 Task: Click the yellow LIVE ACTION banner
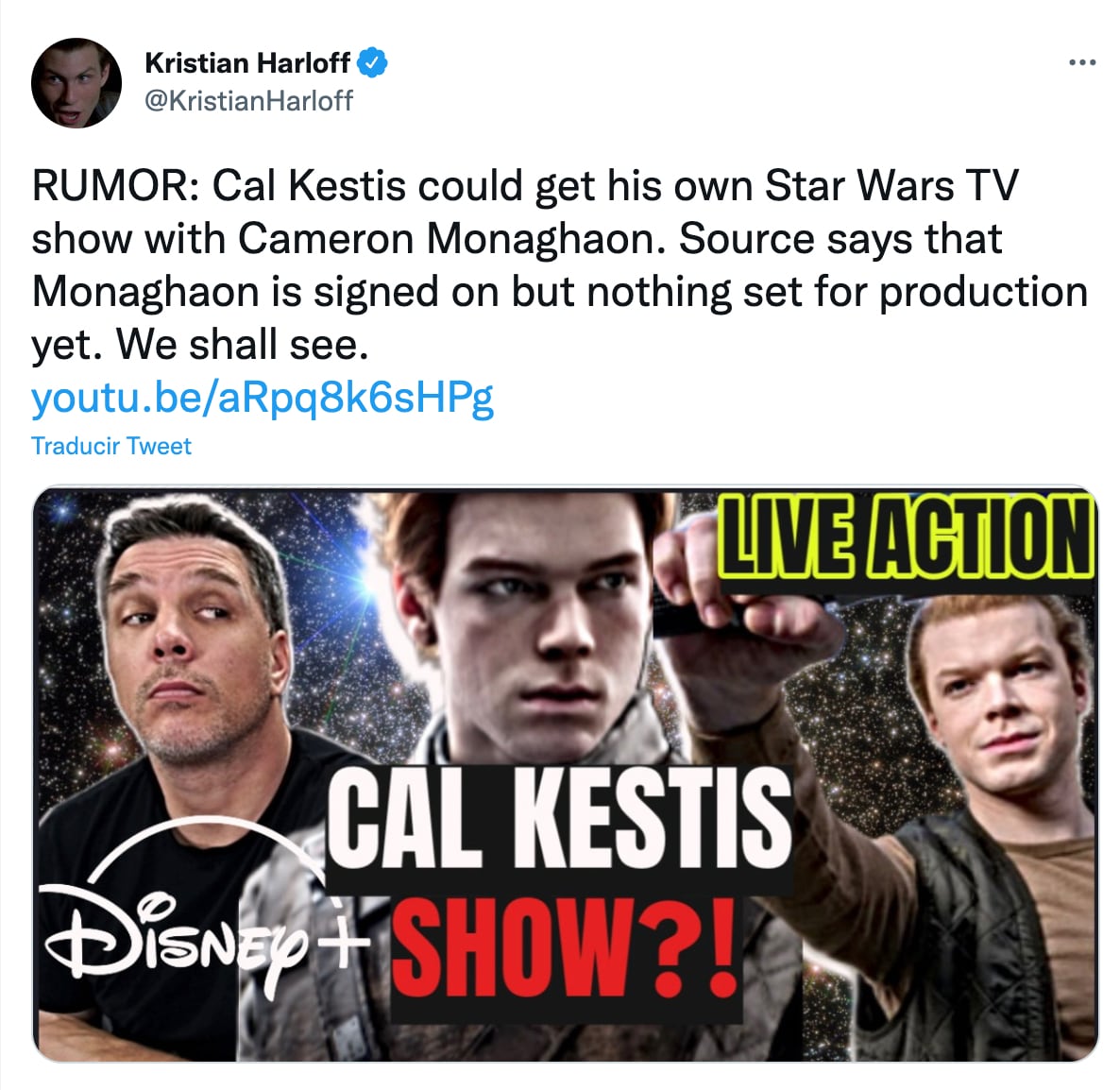[906, 537]
